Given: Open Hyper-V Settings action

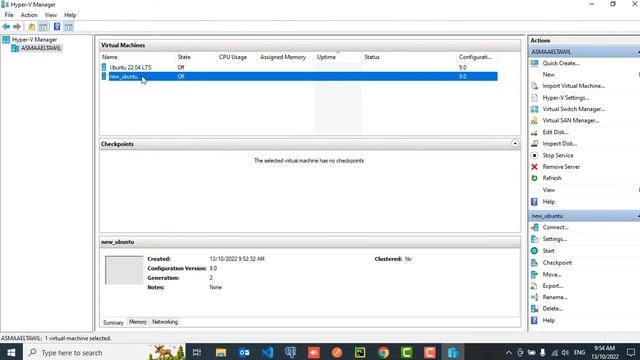Looking at the screenshot, I should click(x=566, y=98).
